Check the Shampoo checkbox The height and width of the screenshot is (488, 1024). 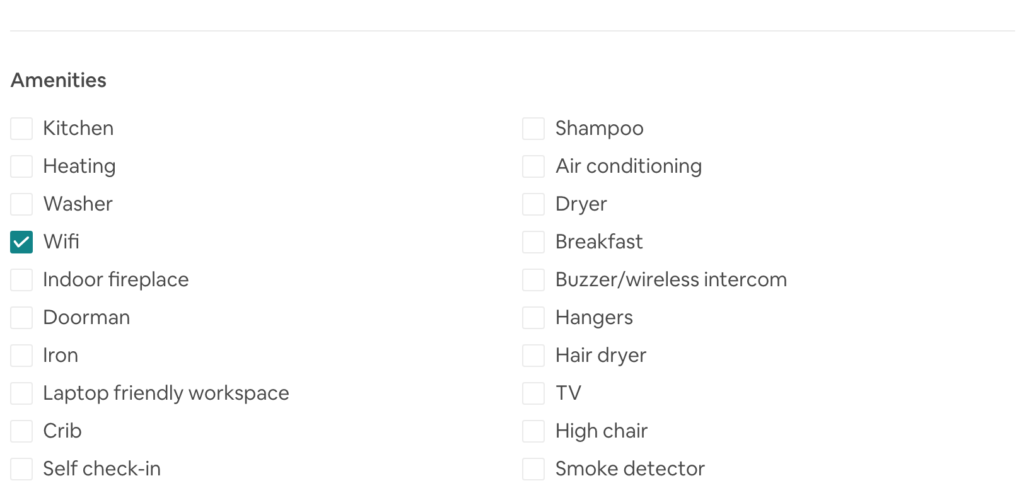[534, 128]
